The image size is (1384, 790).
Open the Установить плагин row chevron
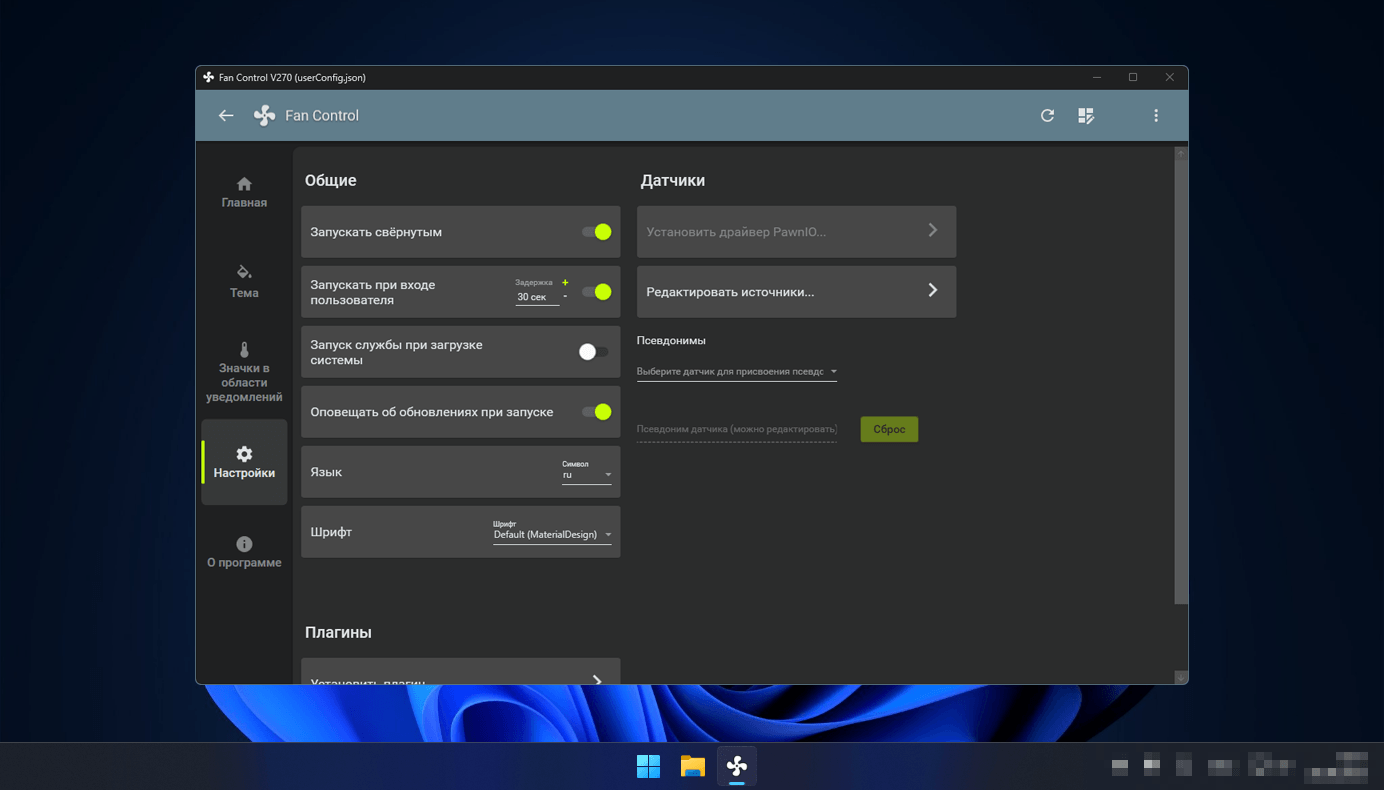click(597, 679)
